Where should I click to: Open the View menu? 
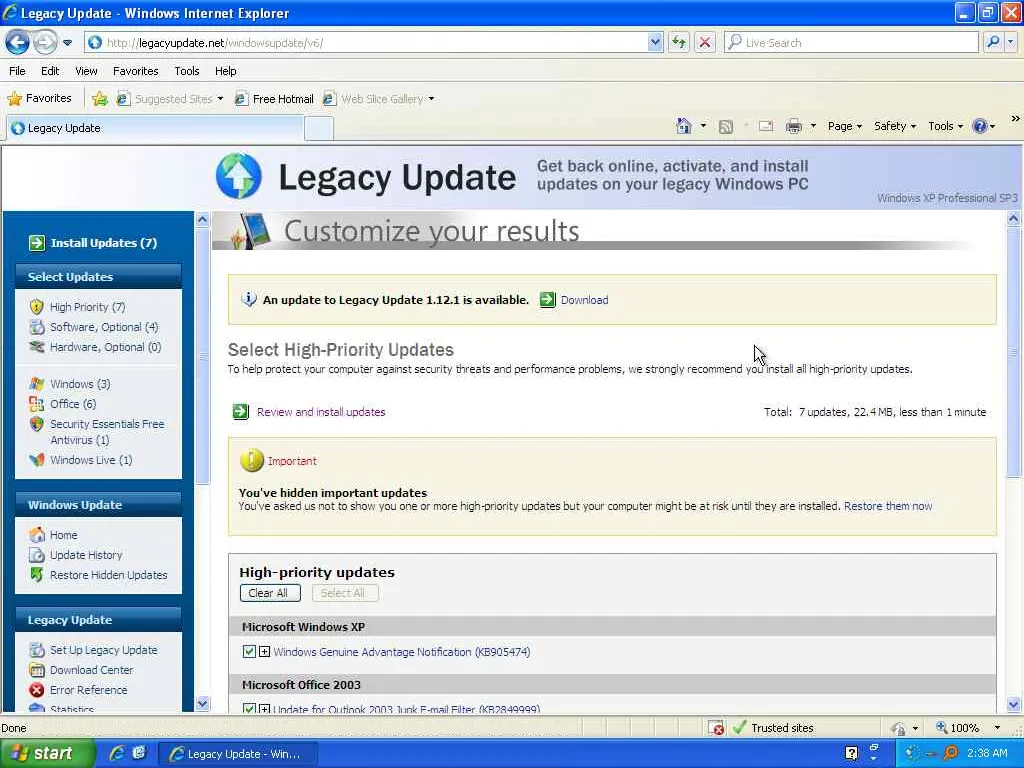pos(86,71)
